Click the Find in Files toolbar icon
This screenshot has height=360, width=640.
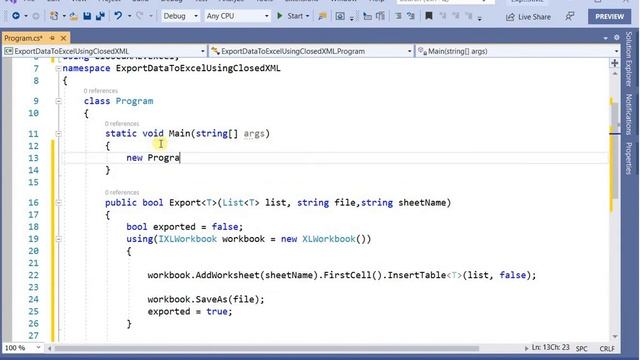322,16
